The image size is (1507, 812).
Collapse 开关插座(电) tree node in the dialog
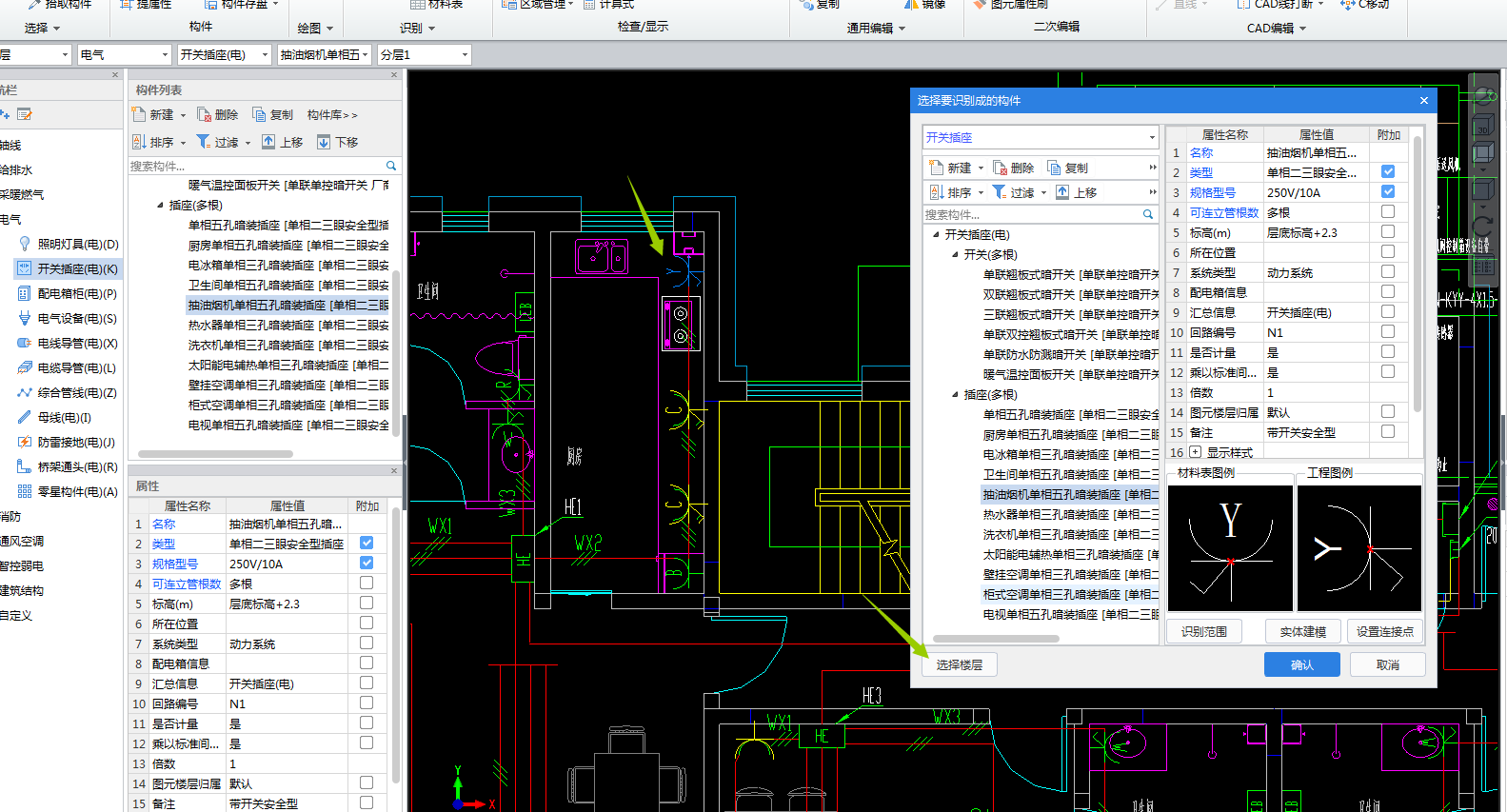coord(936,234)
